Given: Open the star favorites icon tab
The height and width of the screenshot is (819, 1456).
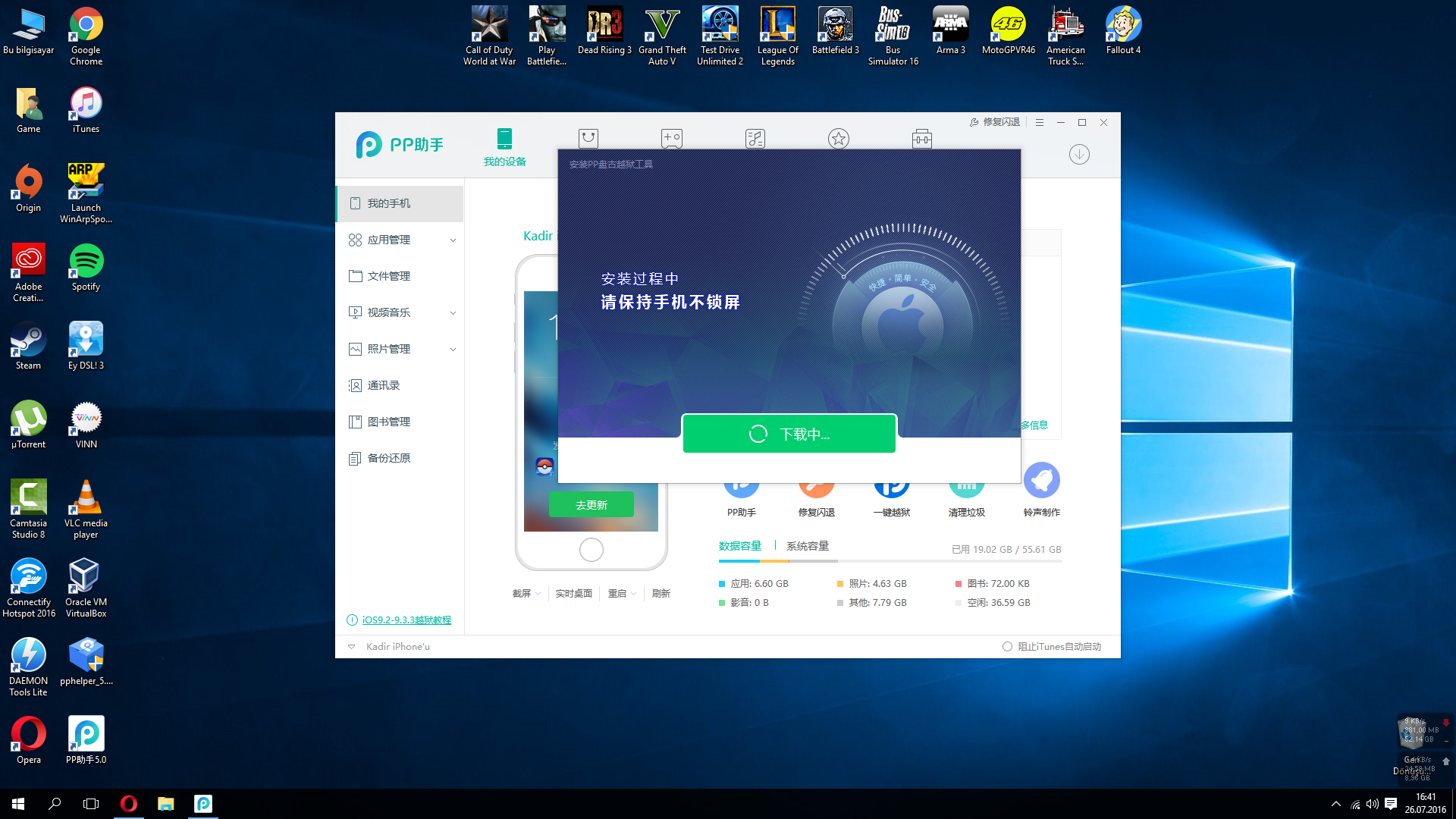Looking at the screenshot, I should click(839, 138).
